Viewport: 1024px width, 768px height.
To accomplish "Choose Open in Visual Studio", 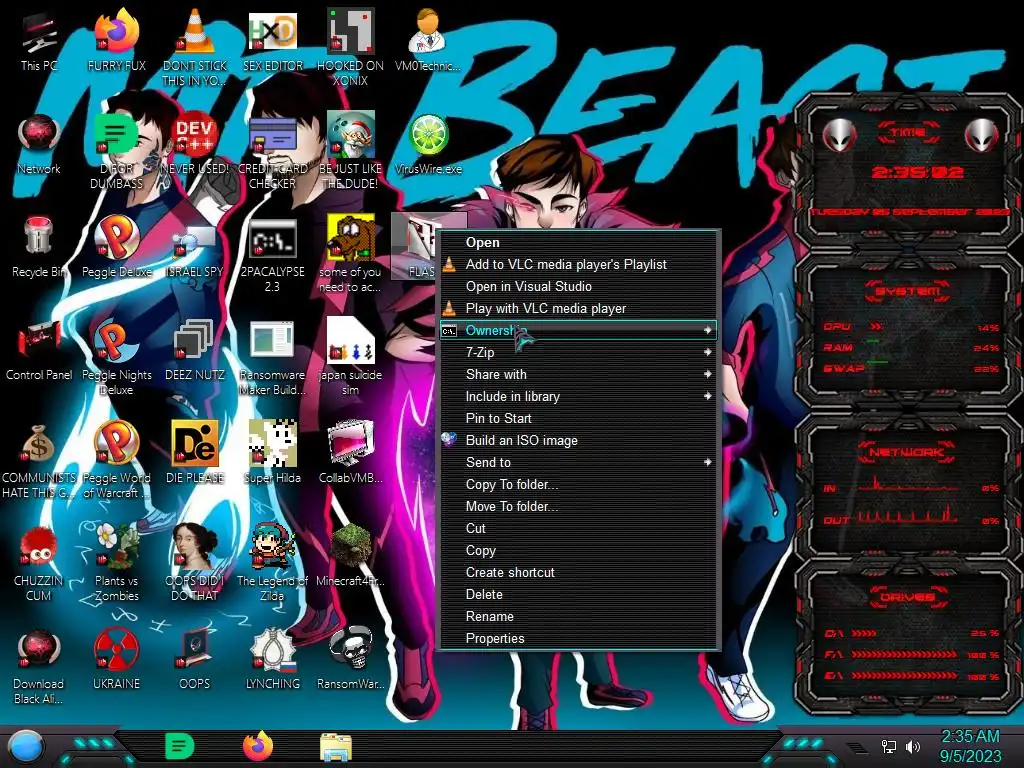I will point(579,287).
